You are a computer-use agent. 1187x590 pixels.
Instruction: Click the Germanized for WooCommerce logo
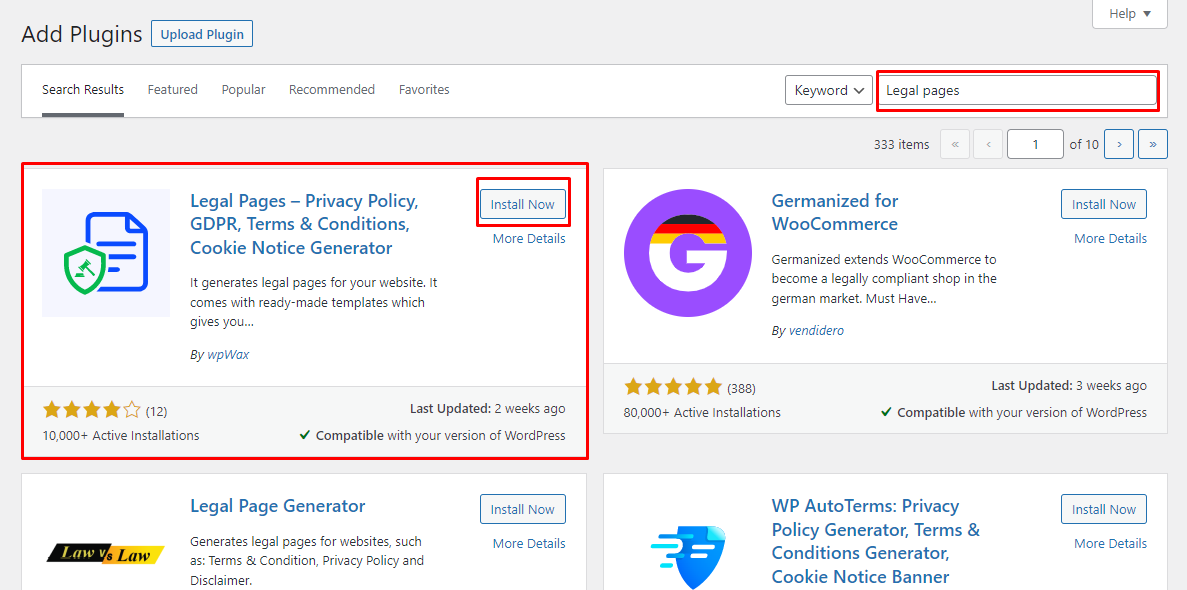click(x=687, y=253)
